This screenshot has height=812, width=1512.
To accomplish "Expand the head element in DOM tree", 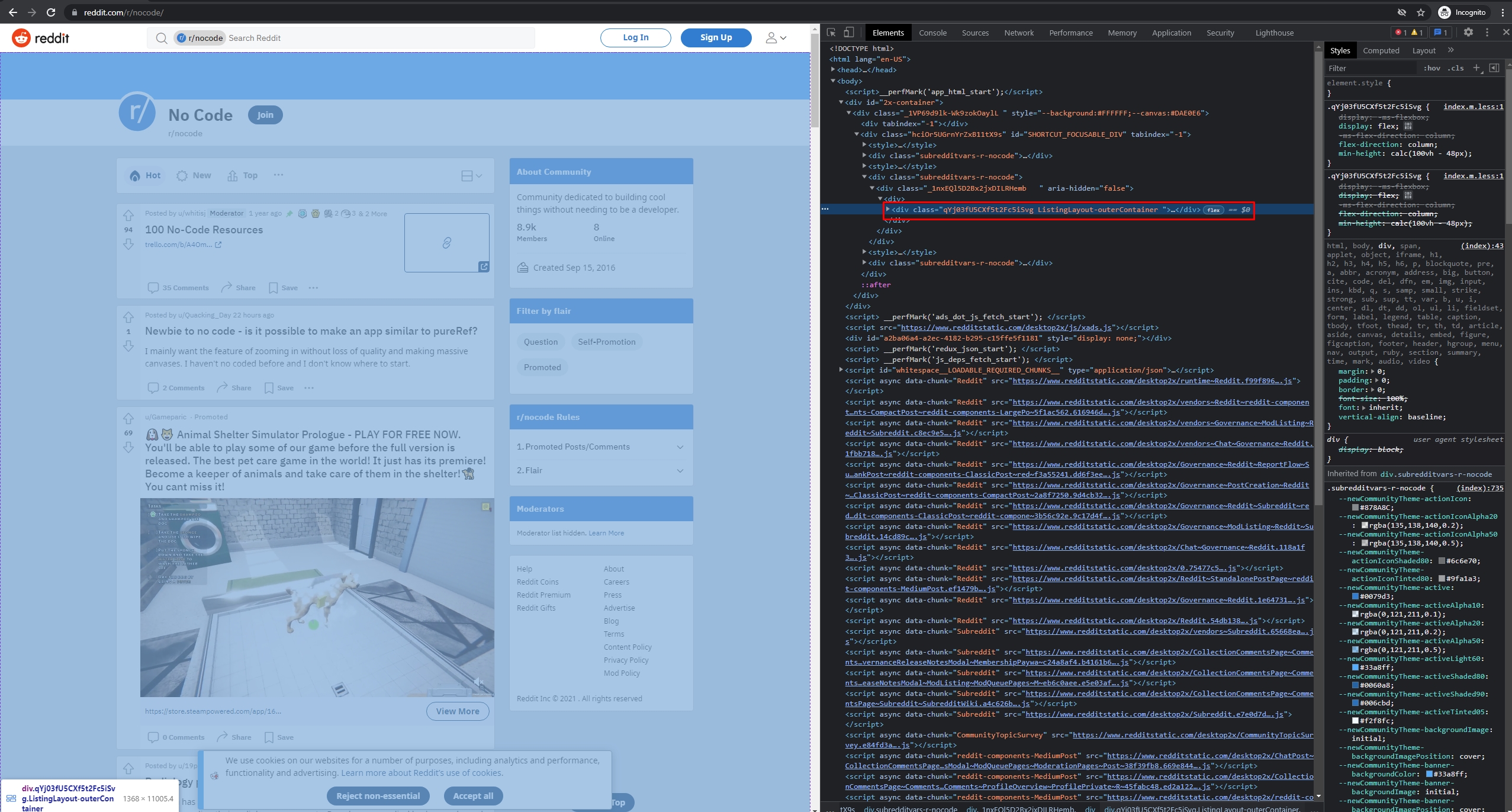I will 833,70.
